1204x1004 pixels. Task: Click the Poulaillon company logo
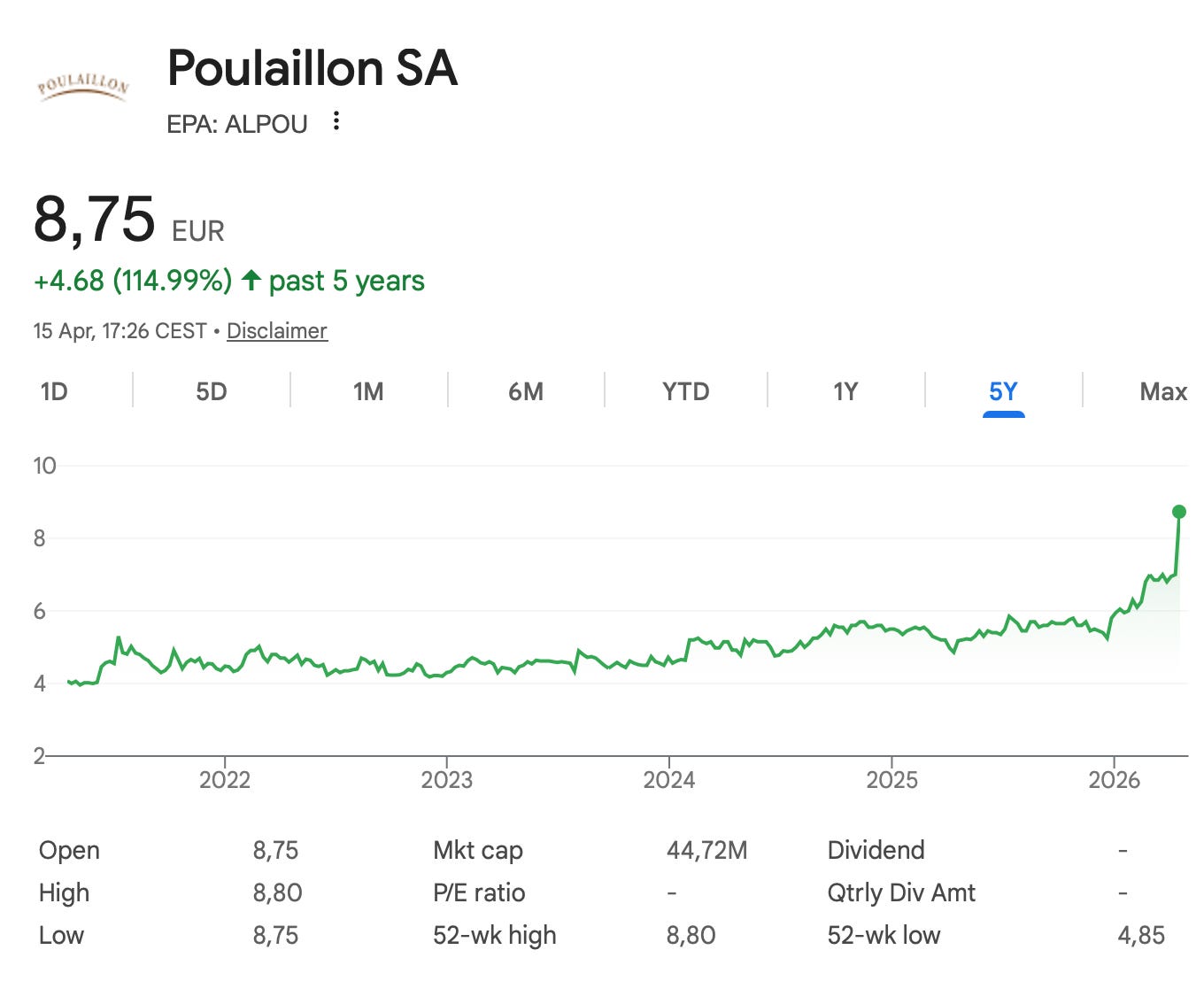click(83, 86)
